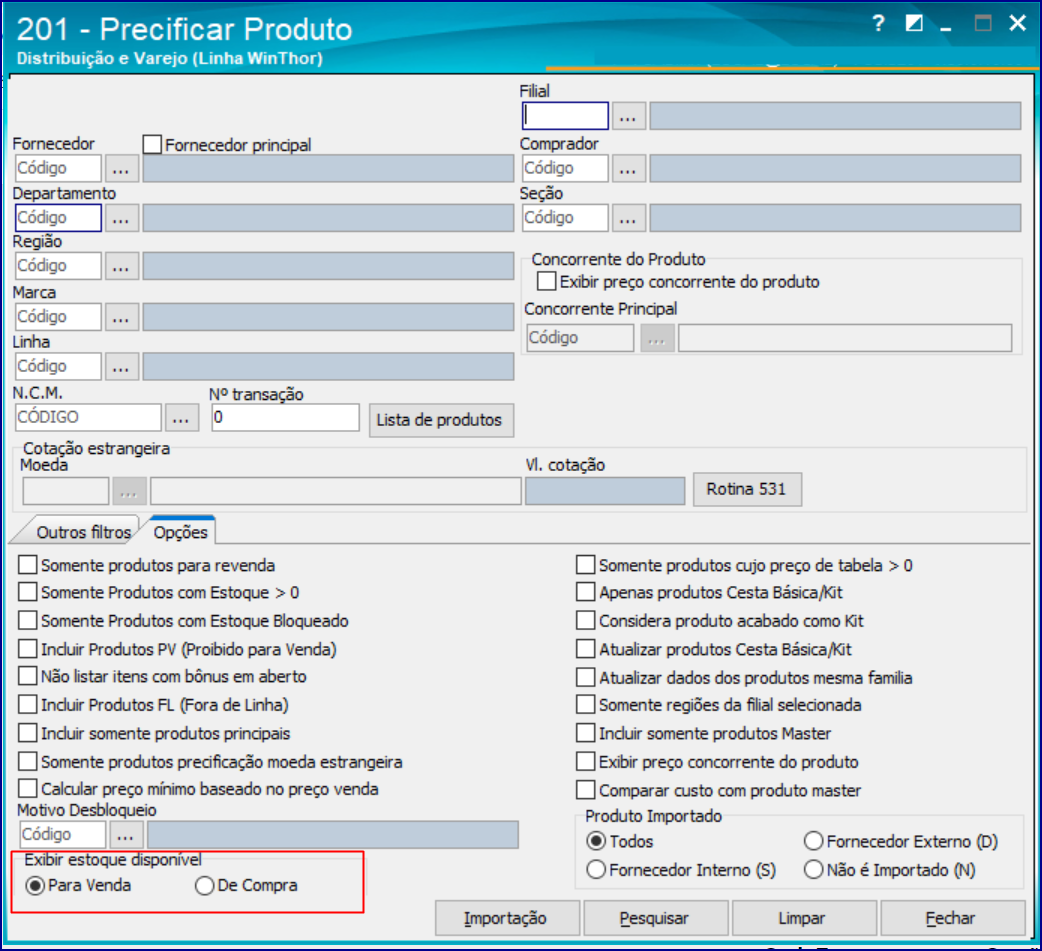
Task: Open the Seção lookup ellipsis button
Action: [x=628, y=218]
